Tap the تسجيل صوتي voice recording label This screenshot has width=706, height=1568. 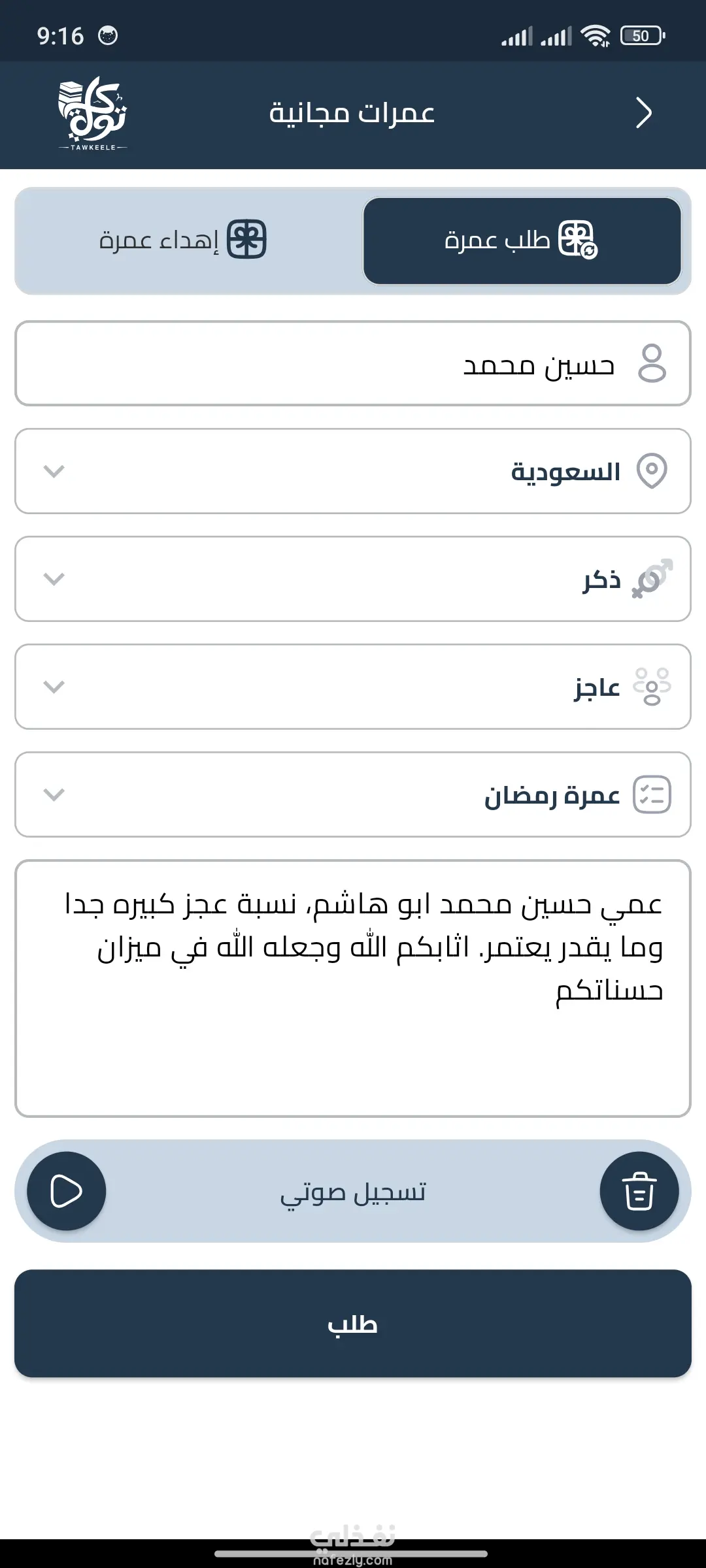[353, 1192]
